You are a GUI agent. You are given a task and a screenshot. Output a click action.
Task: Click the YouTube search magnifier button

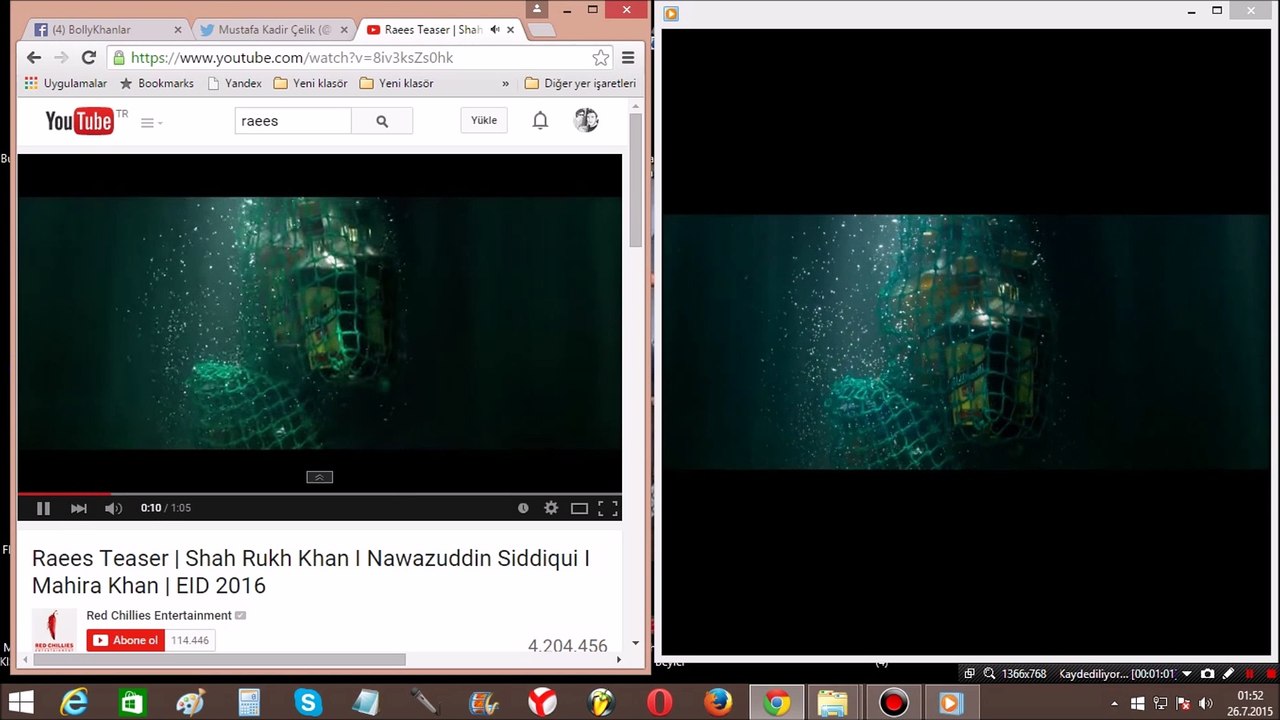point(382,121)
